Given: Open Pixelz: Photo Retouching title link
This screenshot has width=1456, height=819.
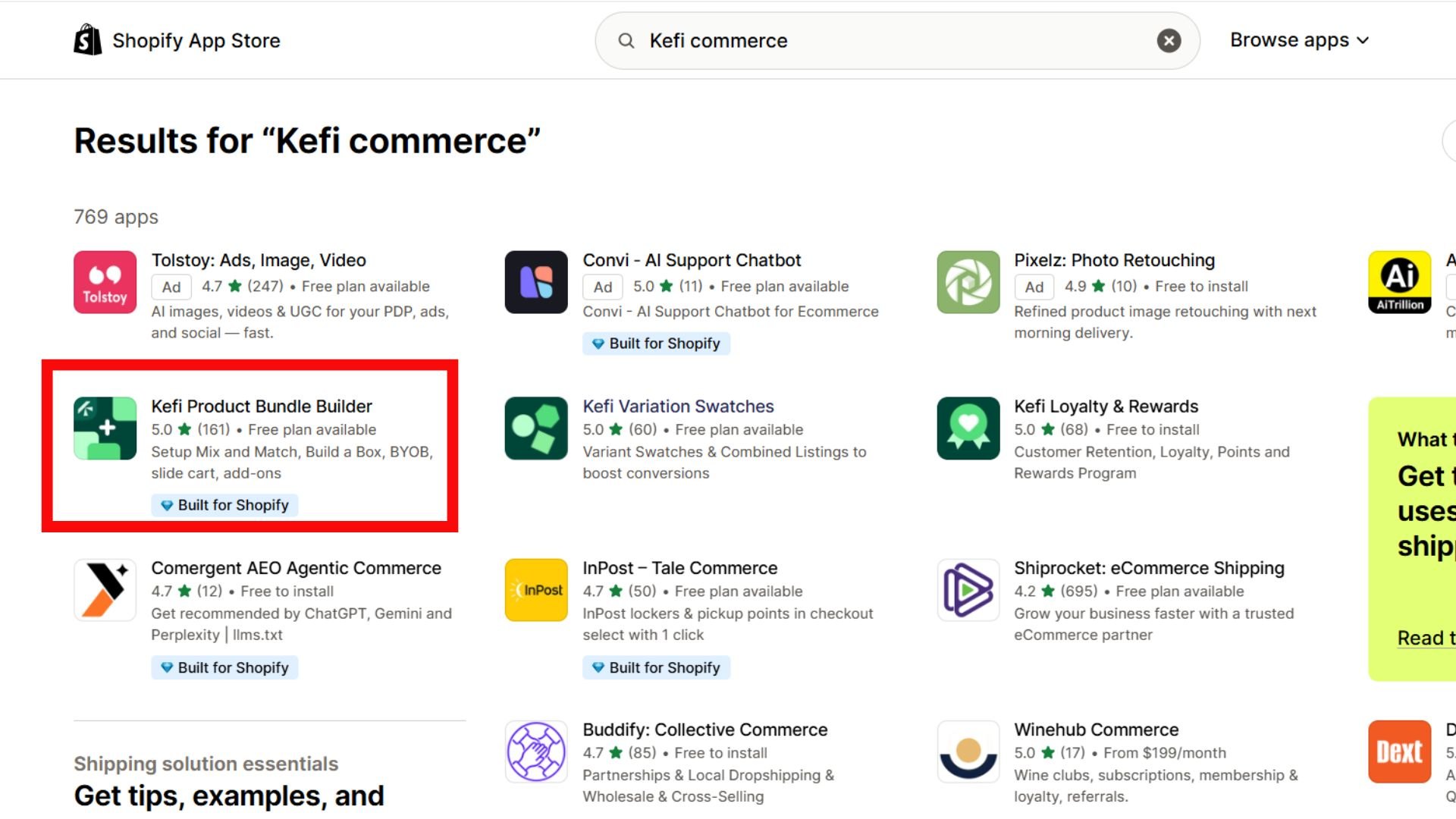Looking at the screenshot, I should tap(1115, 260).
